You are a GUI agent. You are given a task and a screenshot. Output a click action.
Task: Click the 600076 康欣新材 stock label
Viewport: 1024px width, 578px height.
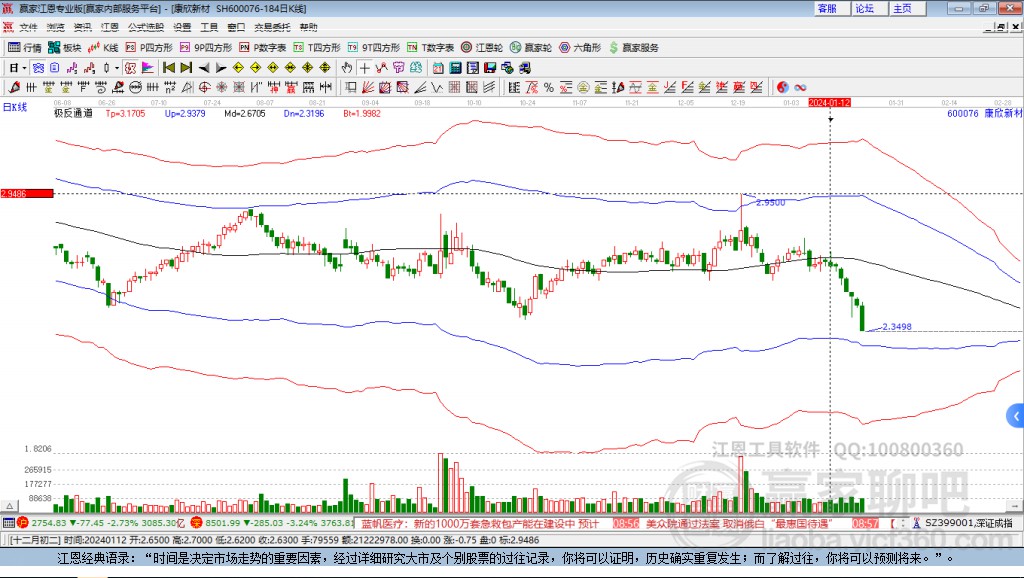pos(984,113)
